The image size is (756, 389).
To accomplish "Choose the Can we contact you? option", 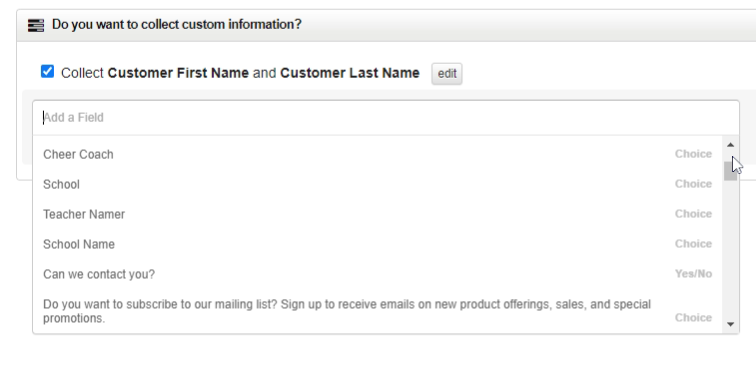I will (x=378, y=274).
